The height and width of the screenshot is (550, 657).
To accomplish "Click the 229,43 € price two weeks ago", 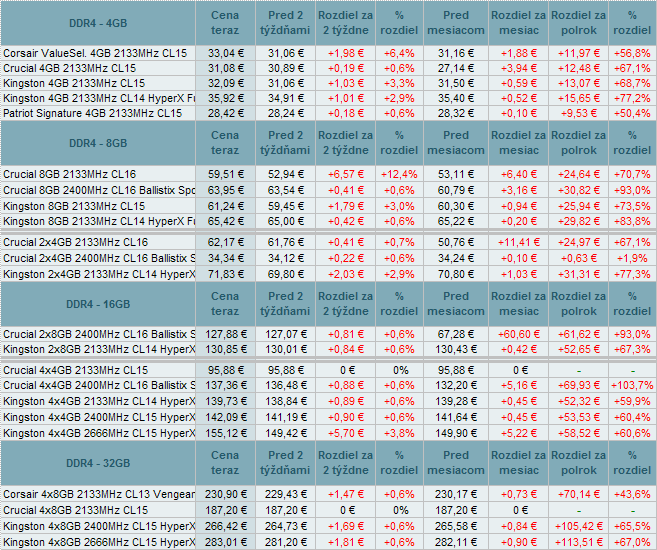I will click(x=286, y=494).
